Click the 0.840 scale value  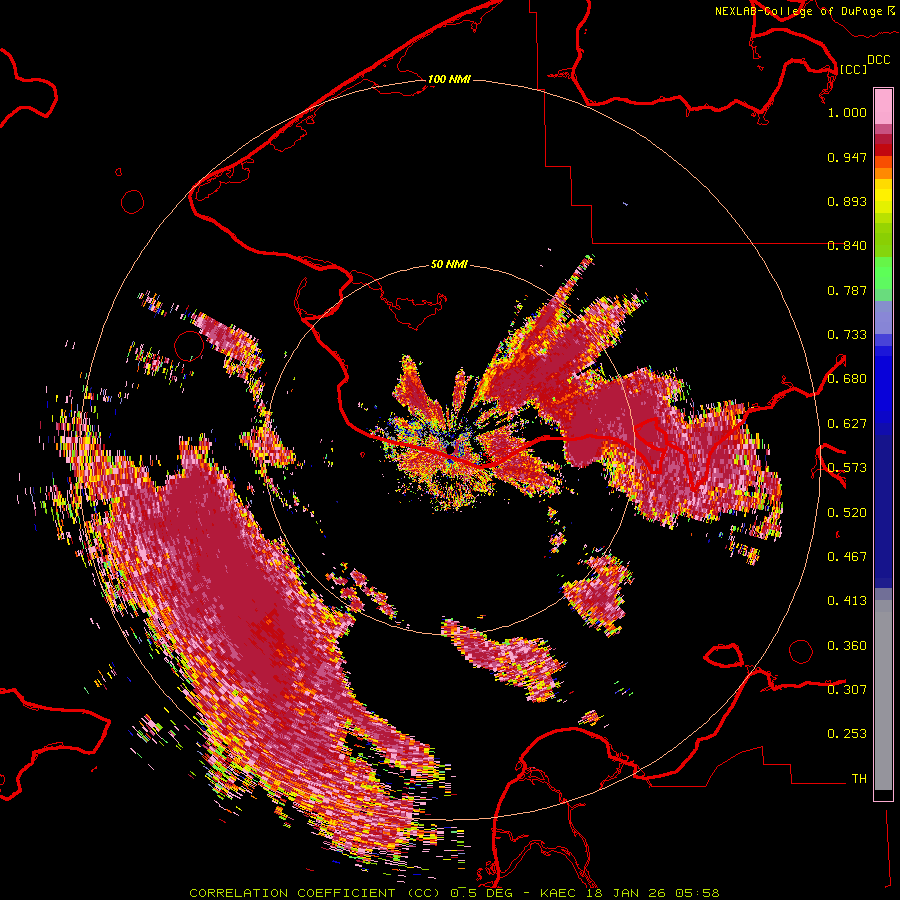(847, 246)
